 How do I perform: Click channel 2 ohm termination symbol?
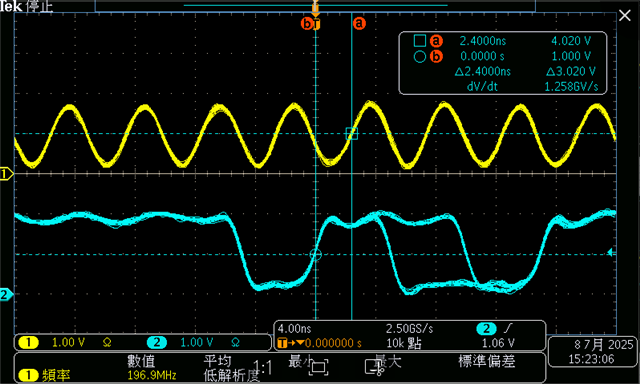coord(236,342)
